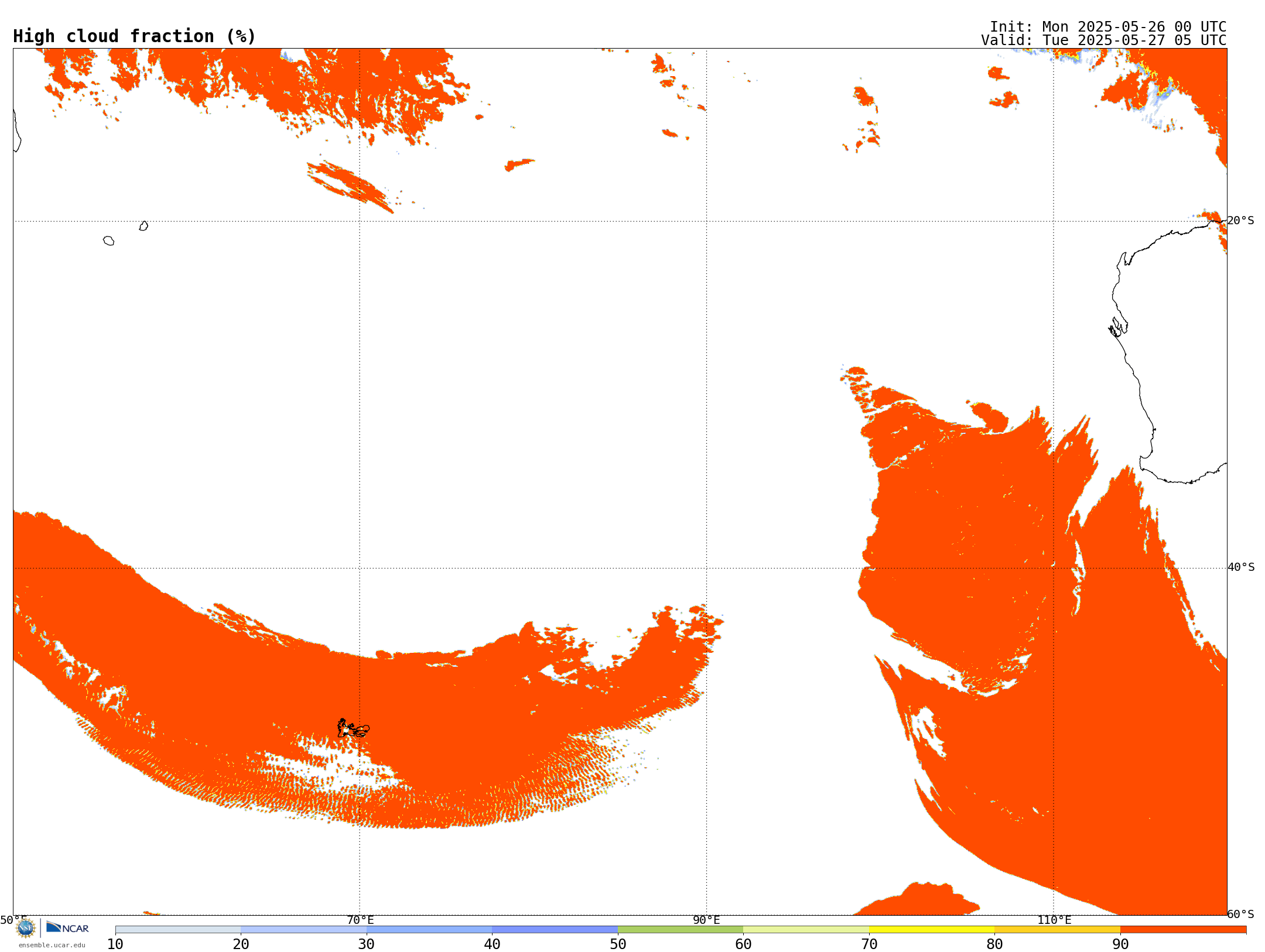This screenshot has width=1265, height=952.
Task: Click the colorbar tick label 20
Action: (241, 944)
